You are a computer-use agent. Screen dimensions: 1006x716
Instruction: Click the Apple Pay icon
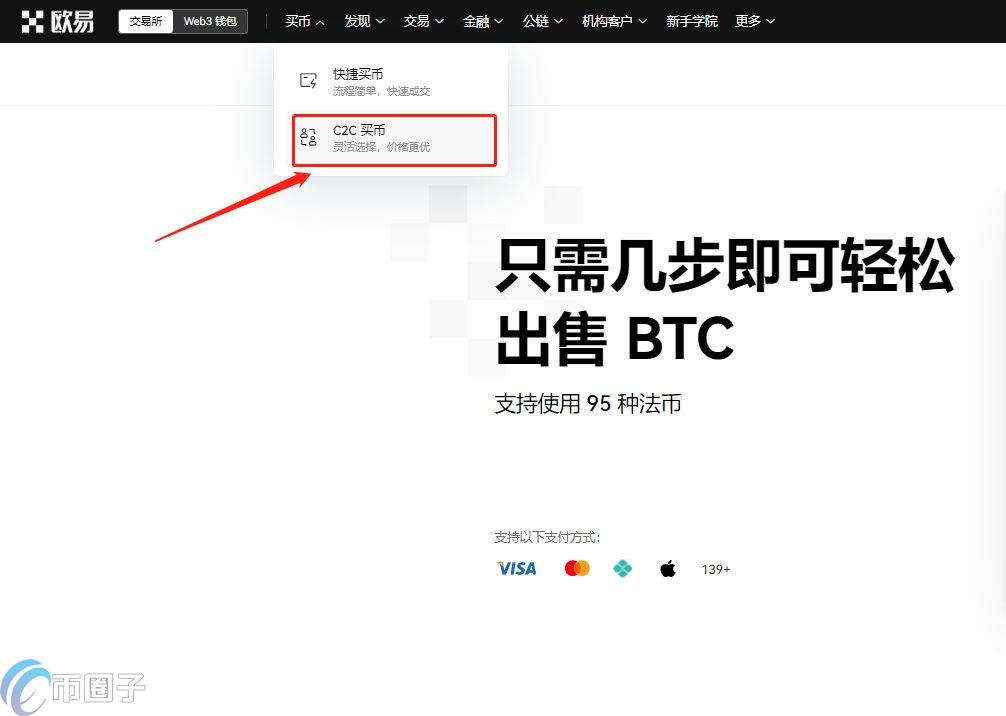tap(668, 568)
